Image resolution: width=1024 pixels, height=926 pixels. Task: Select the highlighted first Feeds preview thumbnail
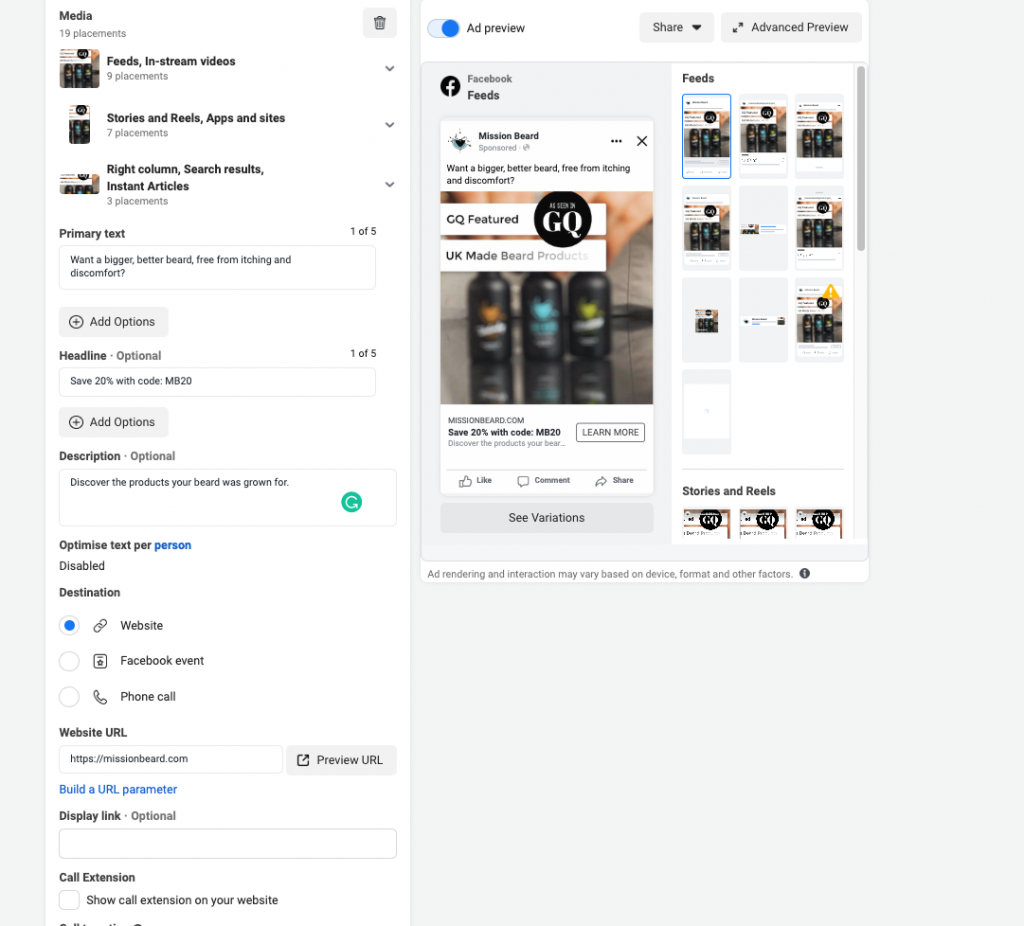pos(707,136)
